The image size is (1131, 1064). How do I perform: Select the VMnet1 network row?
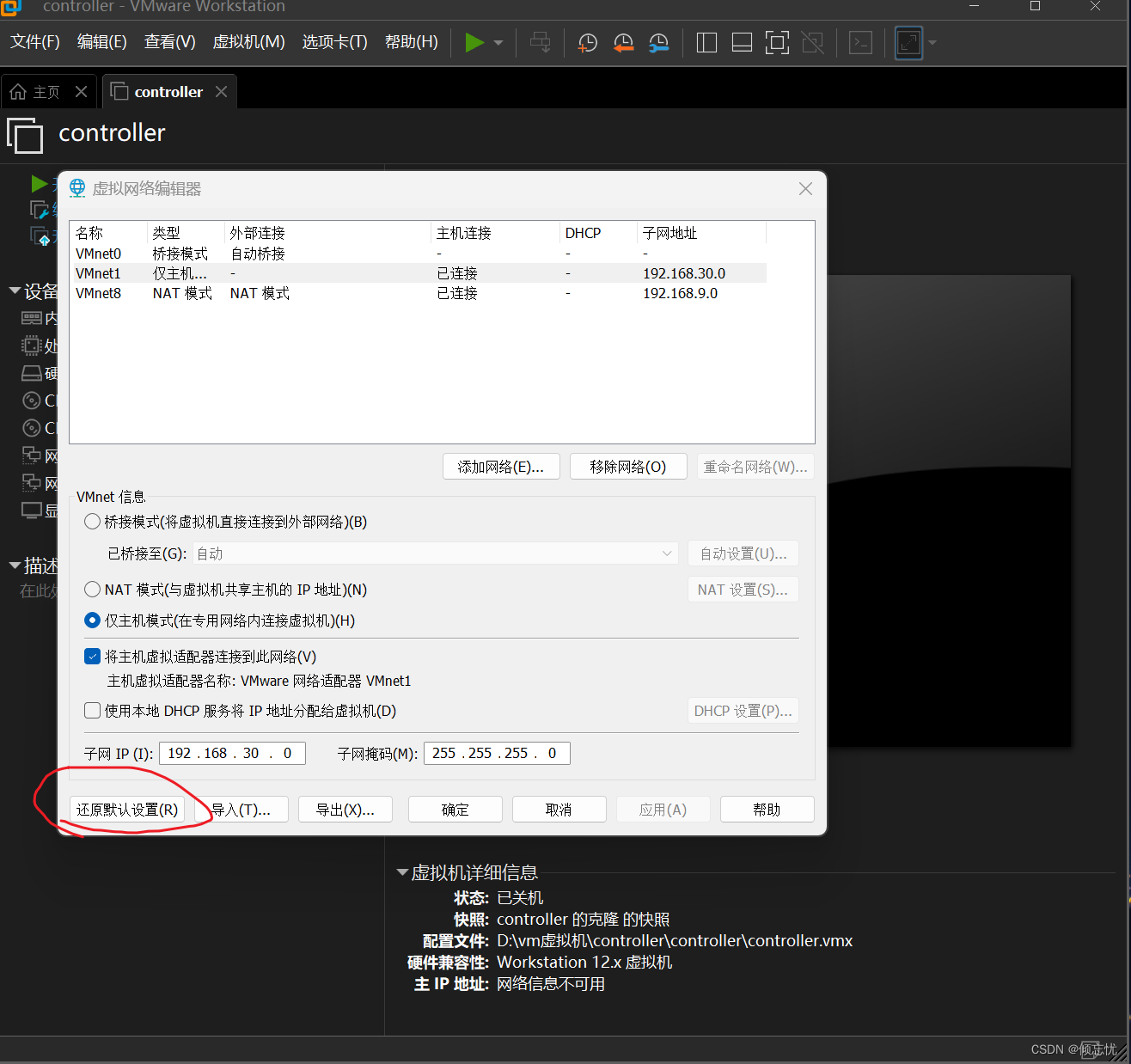[417, 273]
